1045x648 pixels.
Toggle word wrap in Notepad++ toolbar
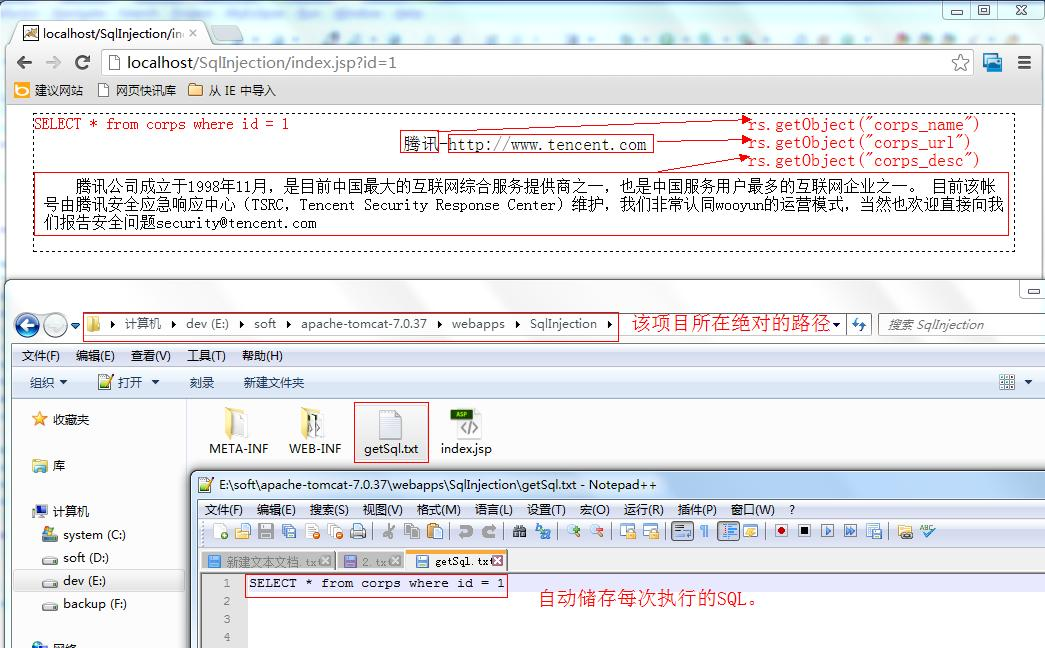(682, 531)
